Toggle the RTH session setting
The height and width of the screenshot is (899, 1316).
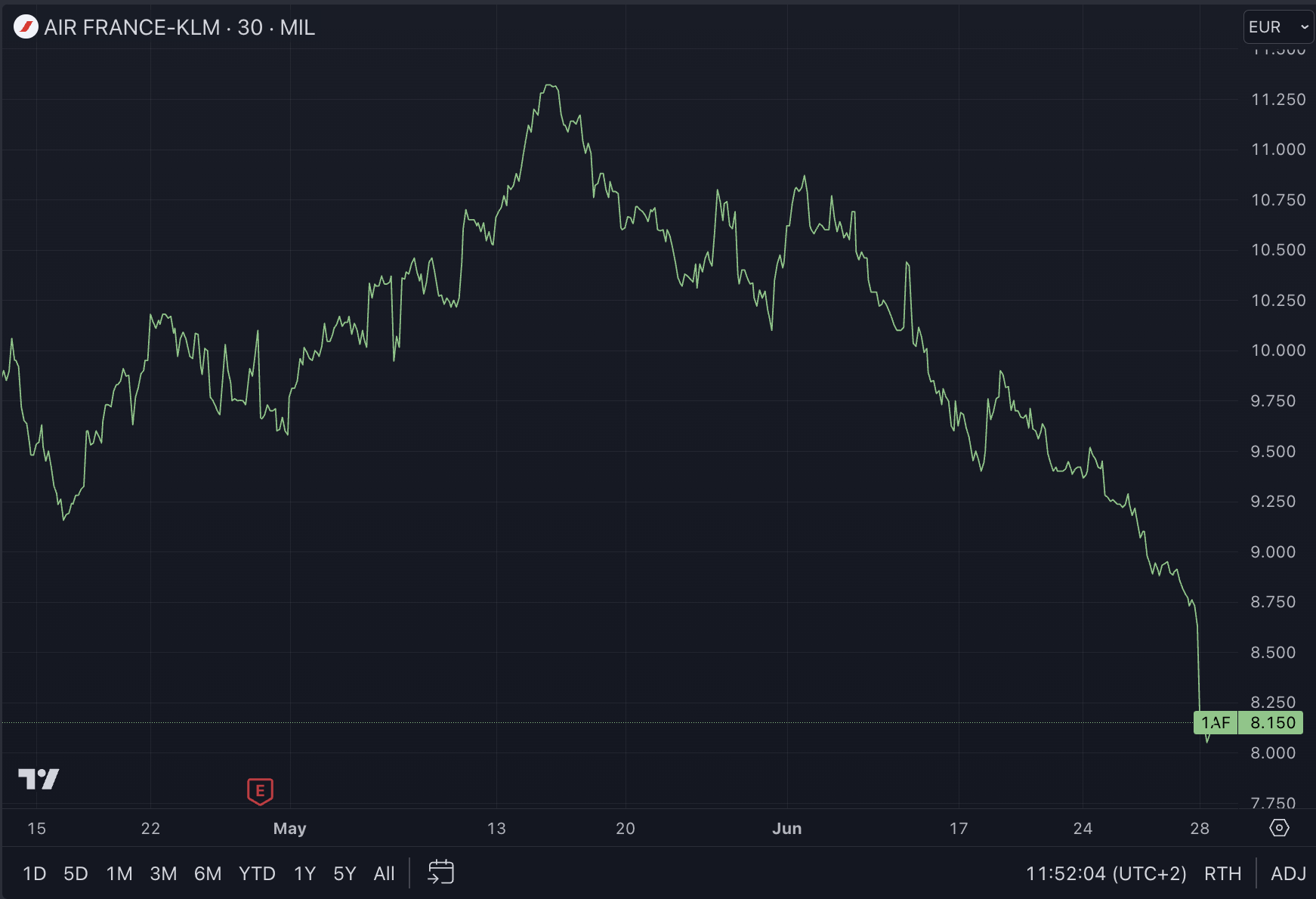click(1222, 873)
